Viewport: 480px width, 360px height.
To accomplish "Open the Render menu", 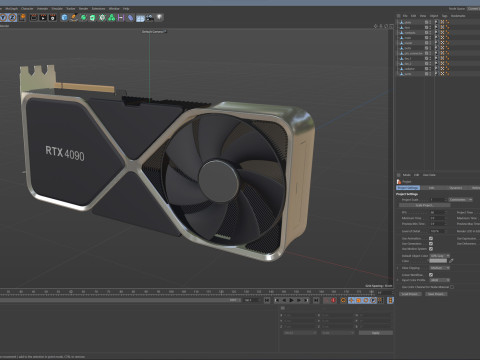I will [83, 9].
